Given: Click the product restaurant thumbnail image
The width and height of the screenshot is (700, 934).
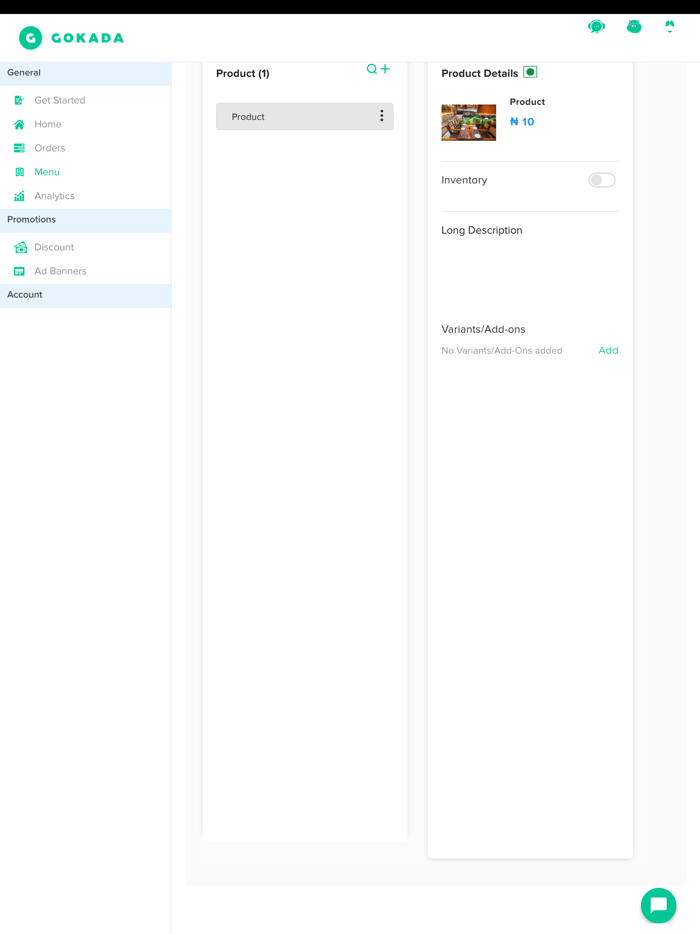Looking at the screenshot, I should point(468,122).
